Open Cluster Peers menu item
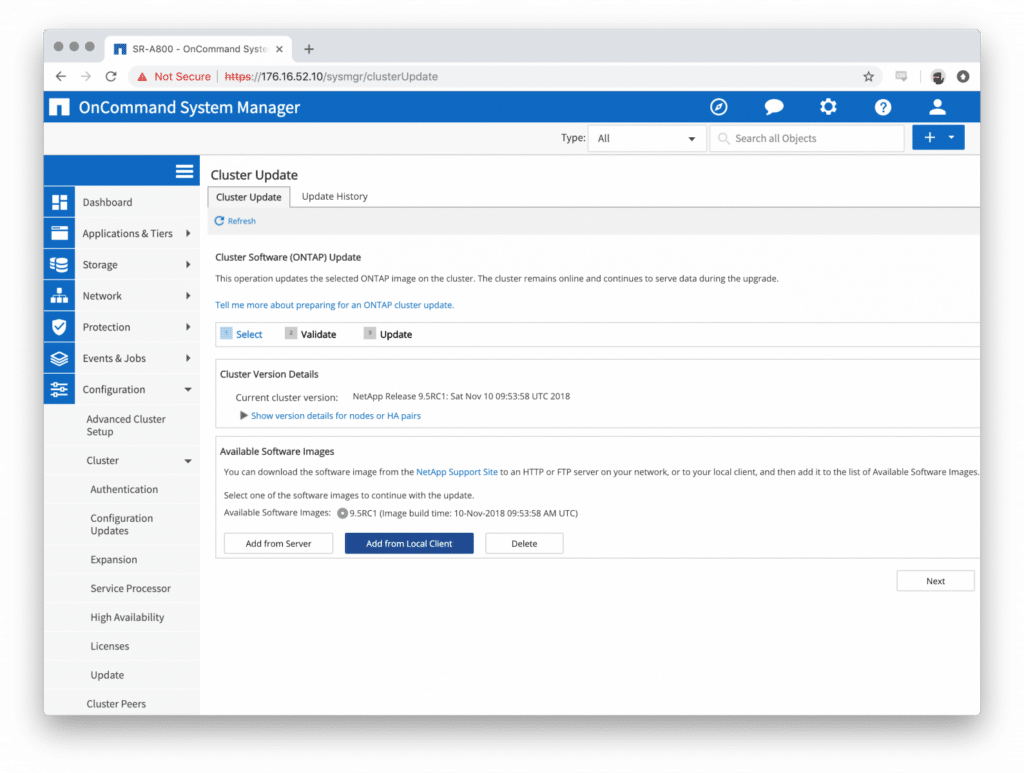Viewport: 1024px width, 773px height. tap(116, 704)
